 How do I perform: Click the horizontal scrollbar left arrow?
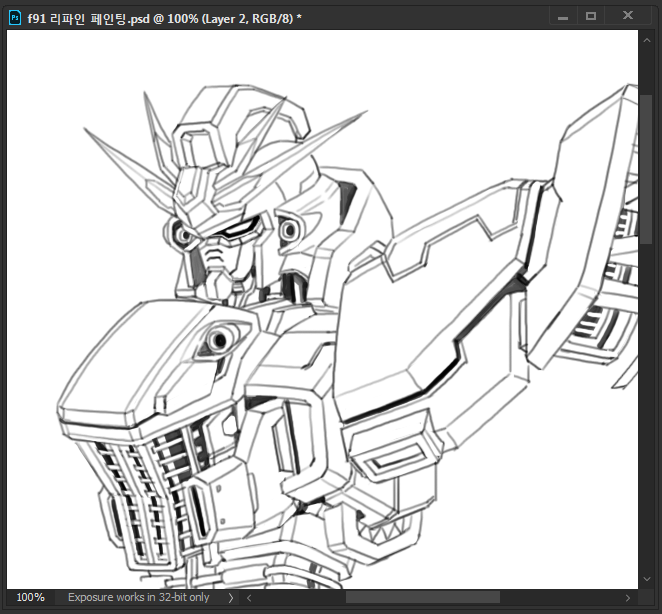249,598
